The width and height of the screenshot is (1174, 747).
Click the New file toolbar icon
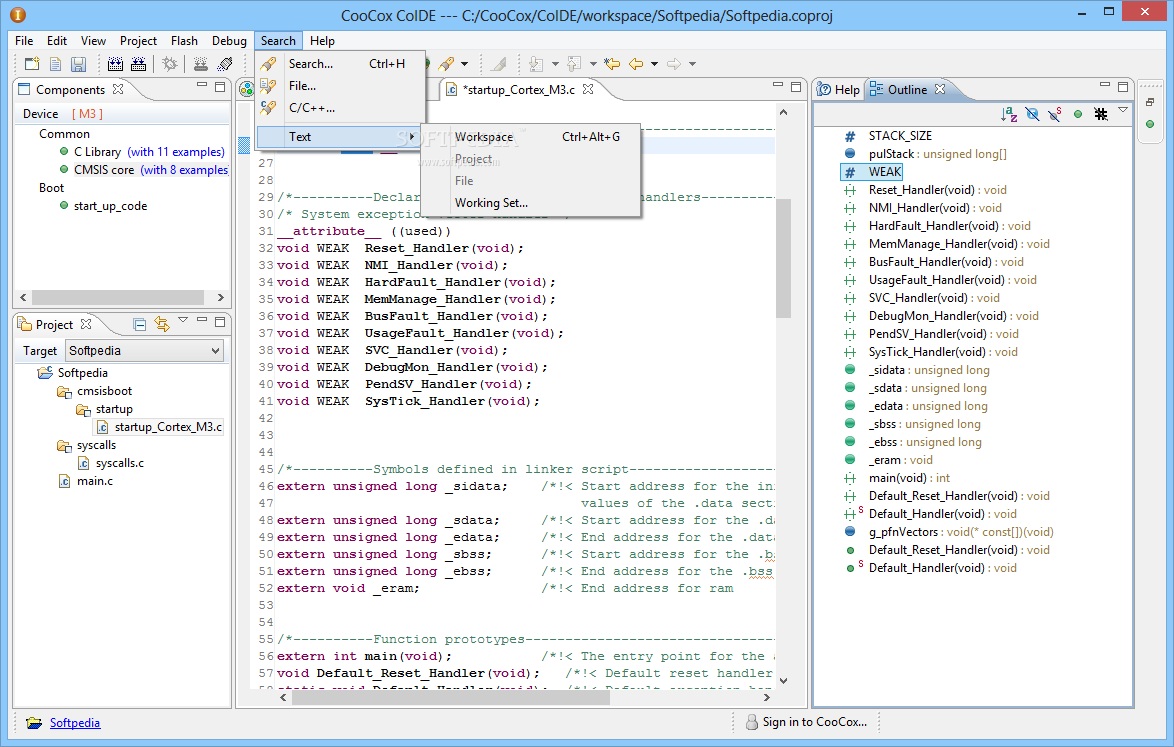pyautogui.click(x=32, y=64)
